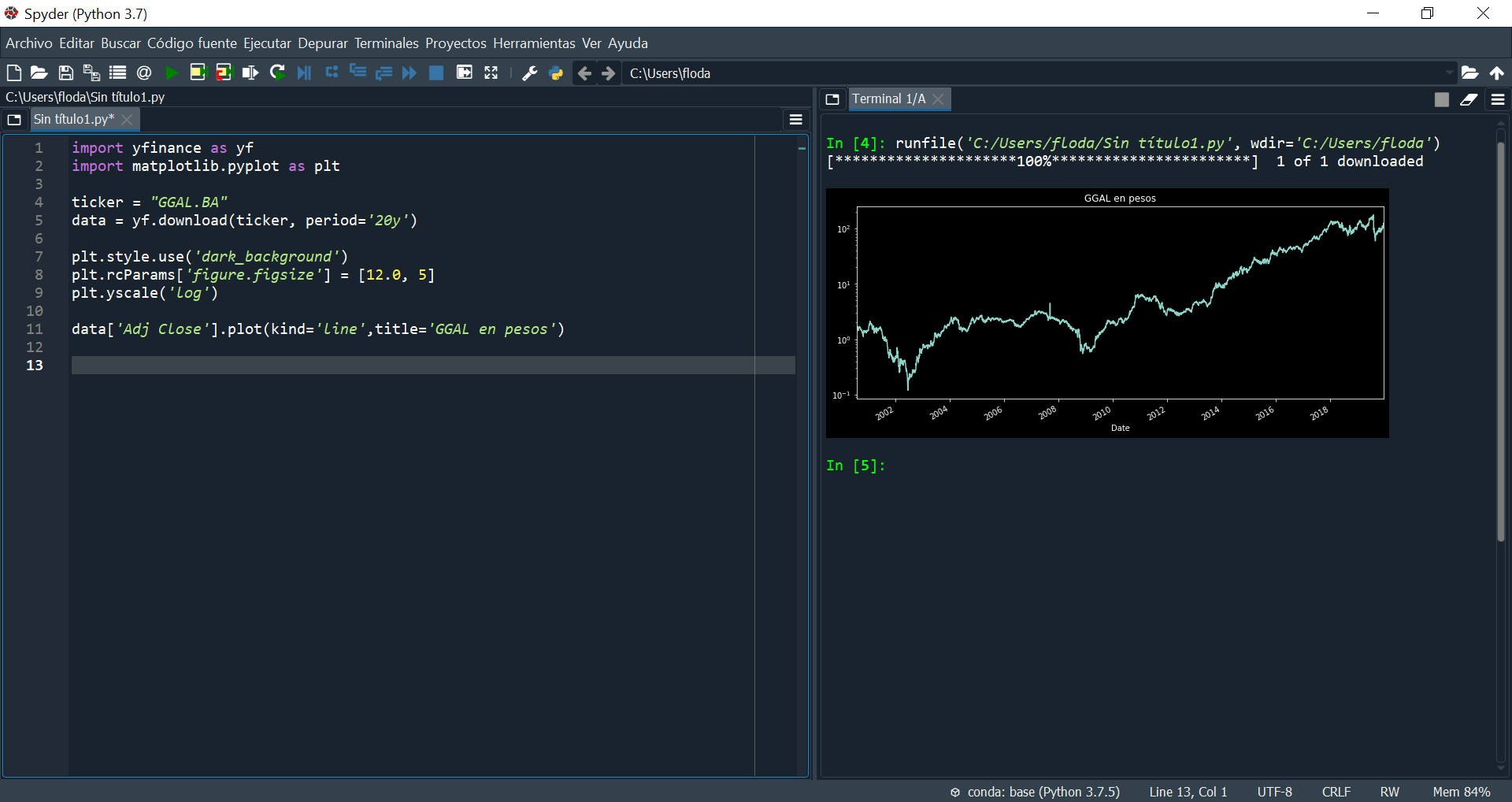This screenshot has width=1512, height=802.
Task: Click the In [5]: console prompt
Action: click(856, 466)
